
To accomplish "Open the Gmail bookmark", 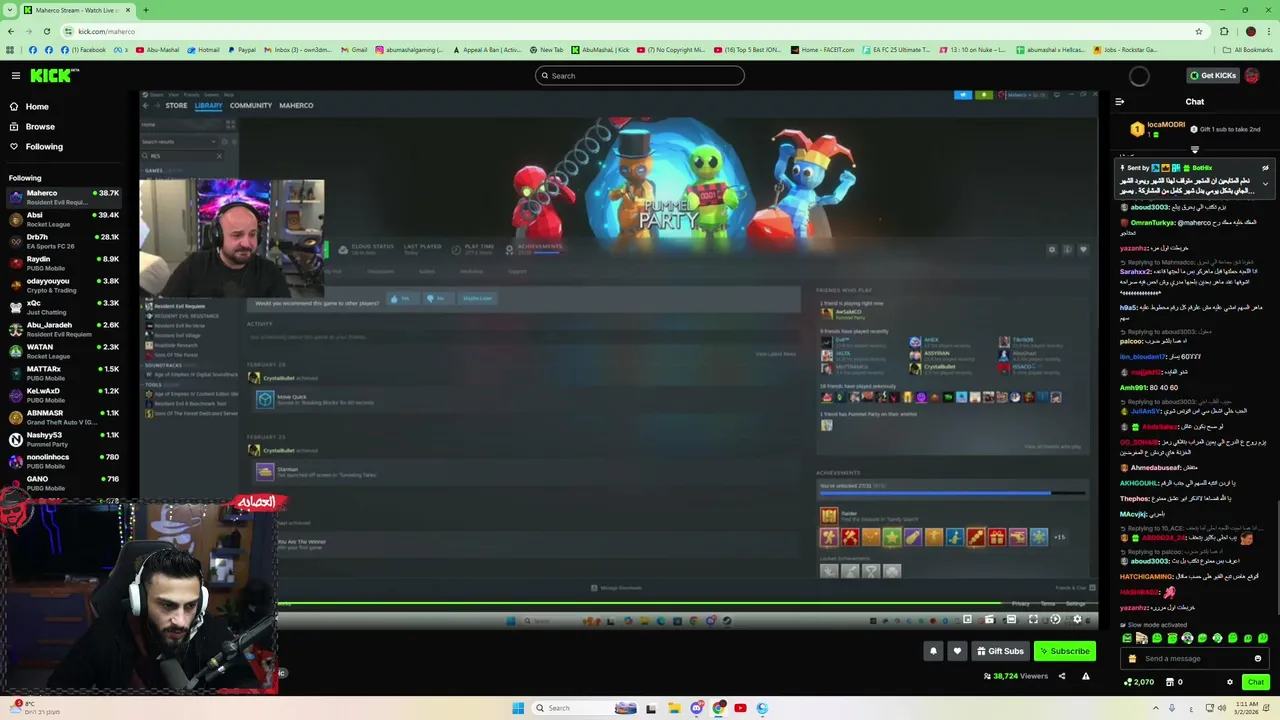I will point(354,50).
